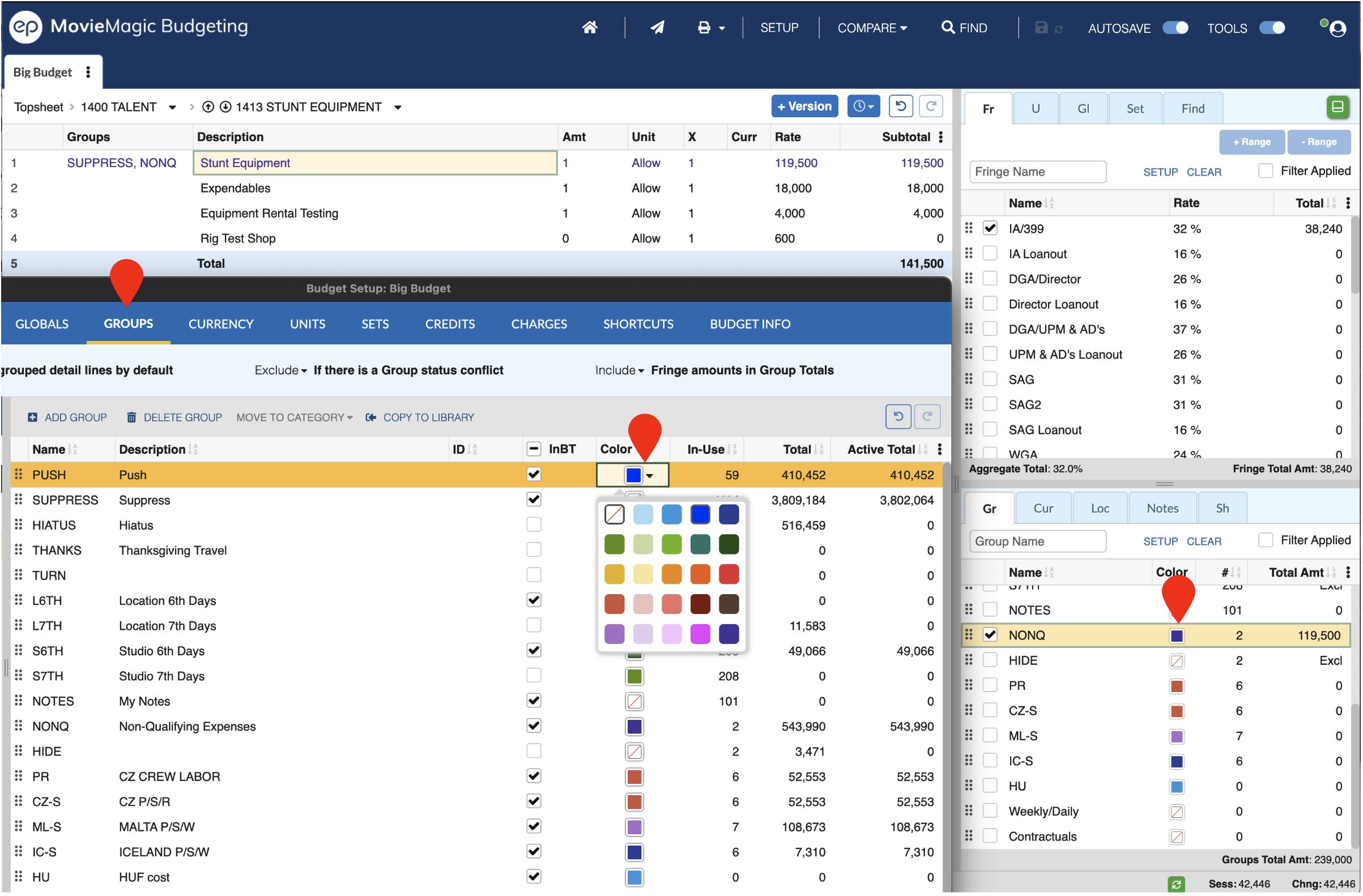
Task: Click the up arrow account navigation icon
Action: [208, 107]
